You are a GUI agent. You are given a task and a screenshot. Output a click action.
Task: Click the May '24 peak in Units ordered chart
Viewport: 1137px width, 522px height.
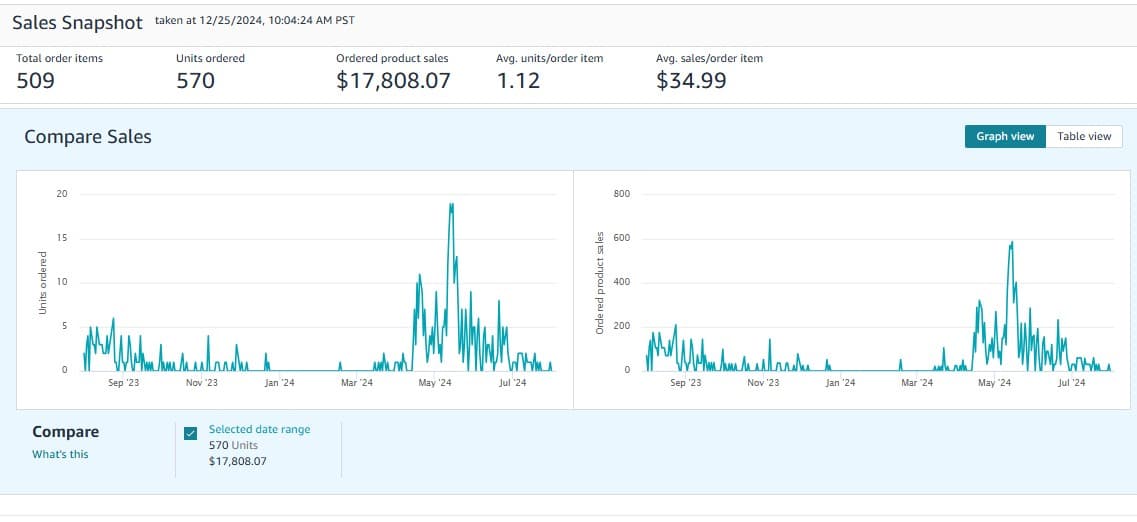[452, 207]
